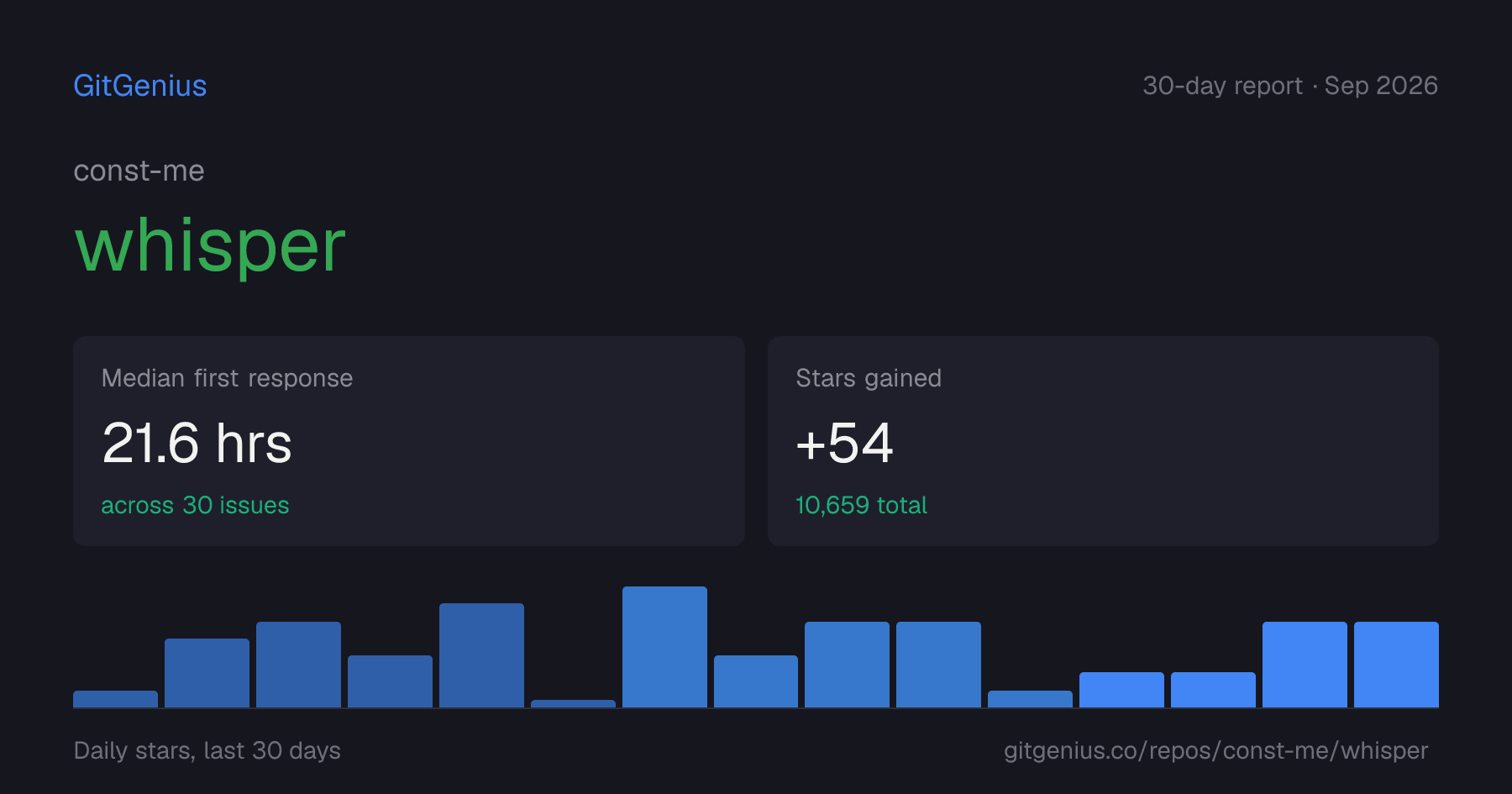
Task: Select the const-me owner name
Action: click(x=139, y=171)
